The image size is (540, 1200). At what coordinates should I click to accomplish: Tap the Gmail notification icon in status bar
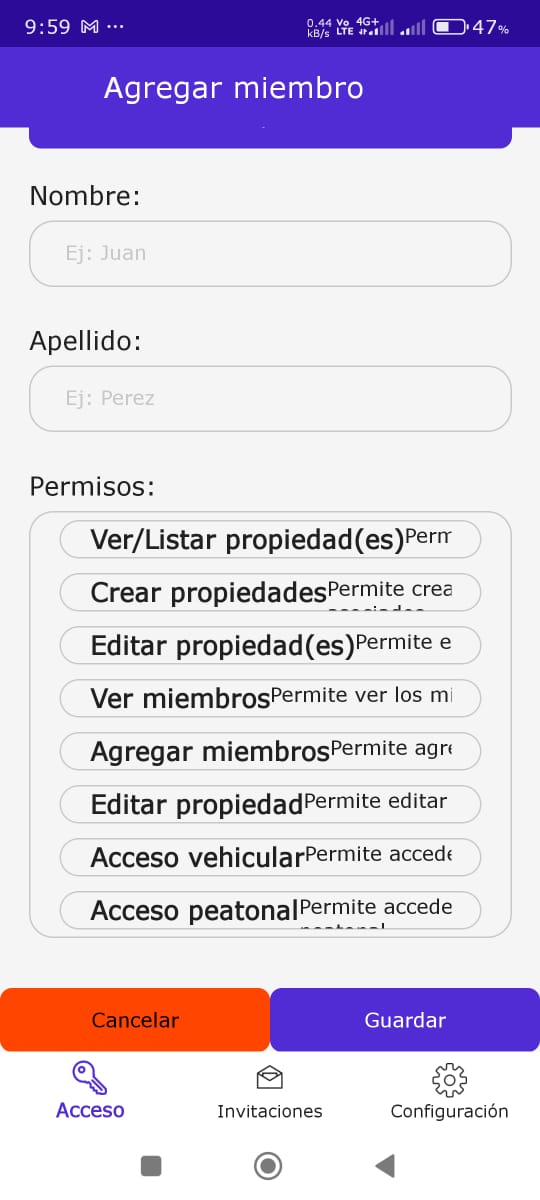89,27
